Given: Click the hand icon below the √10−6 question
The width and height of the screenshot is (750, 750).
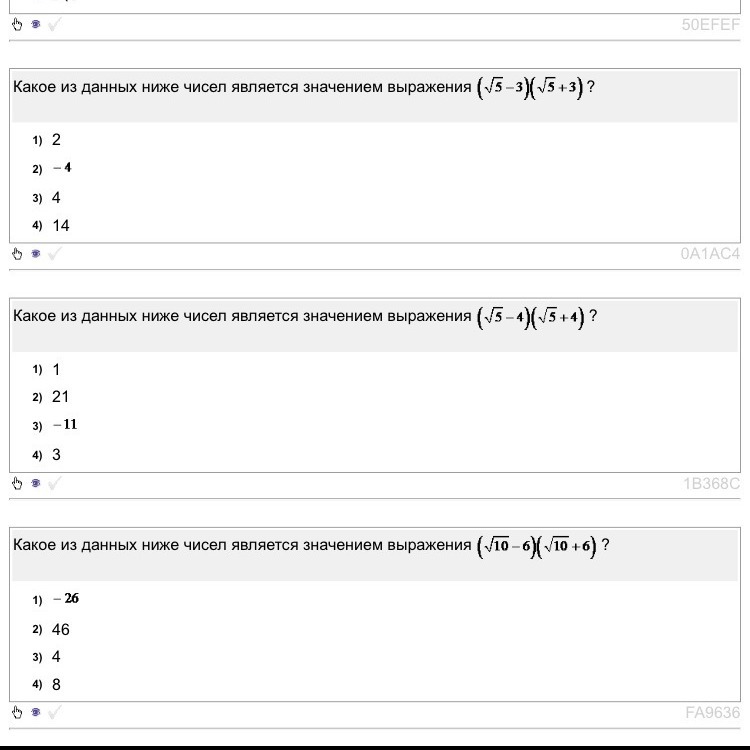Looking at the screenshot, I should pos(17,713).
